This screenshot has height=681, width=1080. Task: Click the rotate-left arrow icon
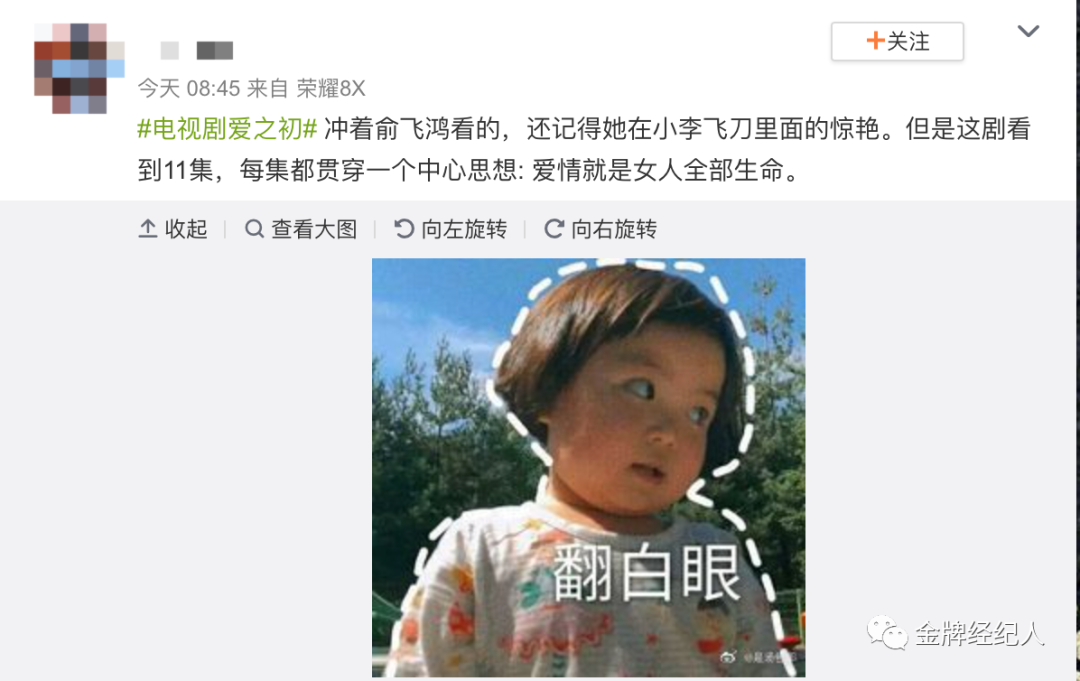click(404, 229)
